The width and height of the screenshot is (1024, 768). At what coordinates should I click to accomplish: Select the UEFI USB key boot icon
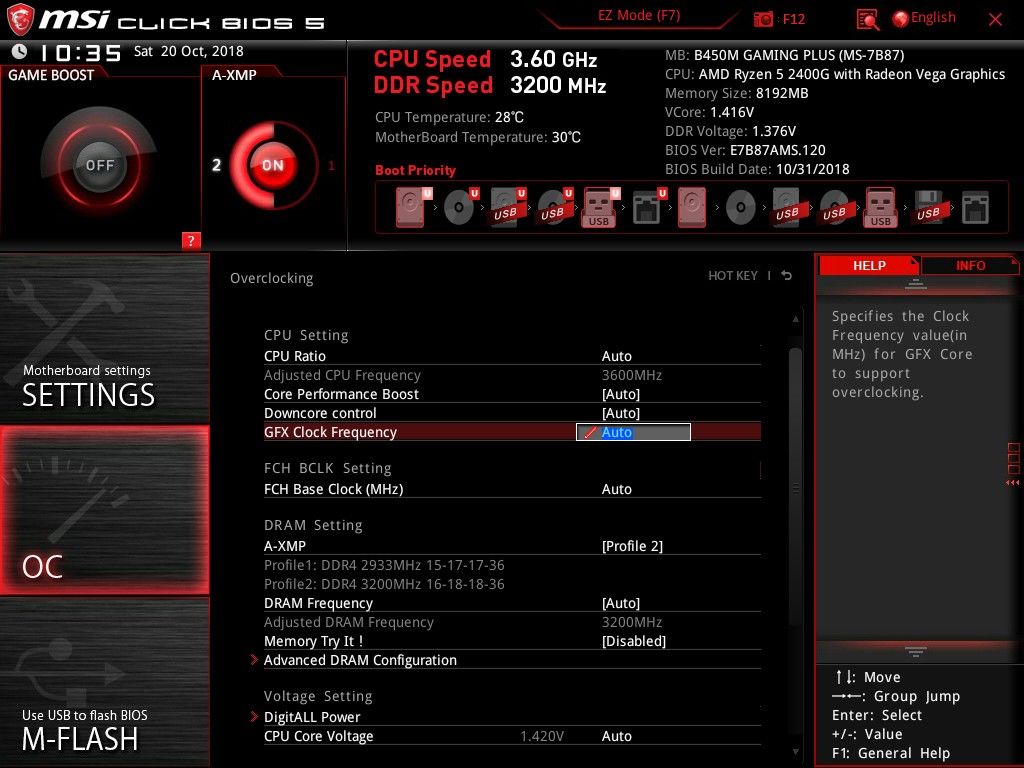pyautogui.click(x=600, y=208)
